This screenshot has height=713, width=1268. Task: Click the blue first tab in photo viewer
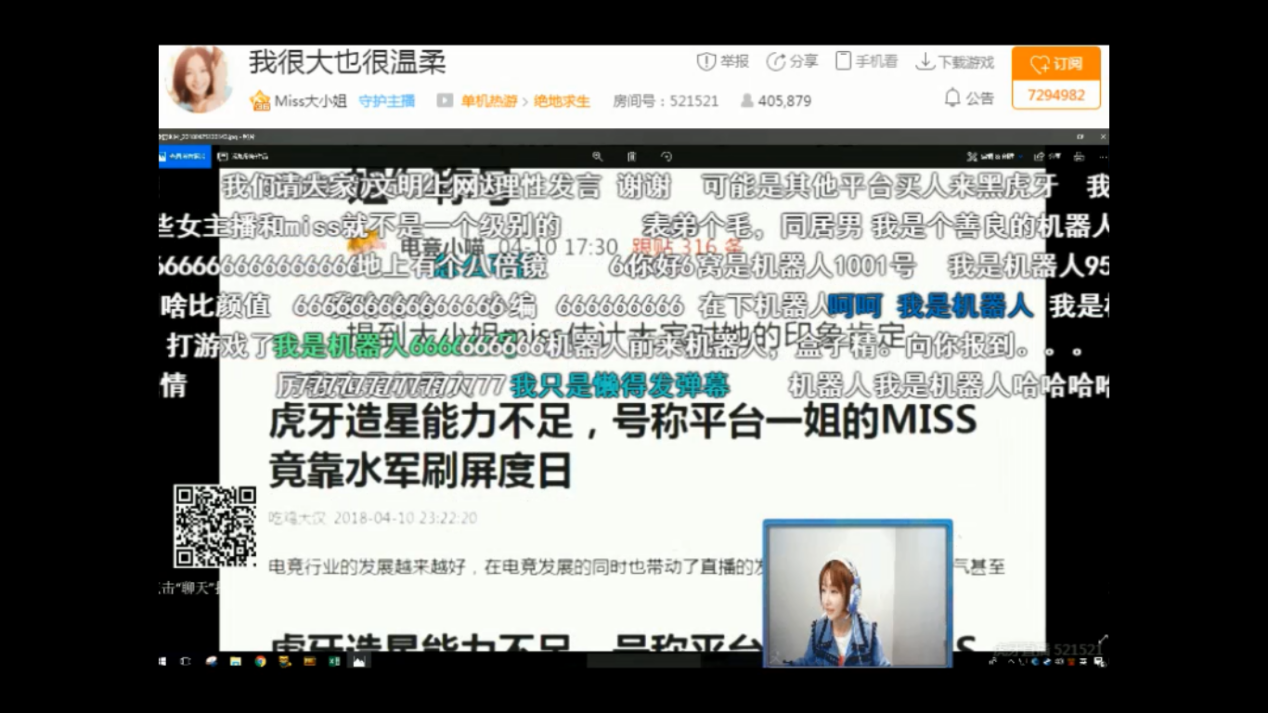pos(185,157)
